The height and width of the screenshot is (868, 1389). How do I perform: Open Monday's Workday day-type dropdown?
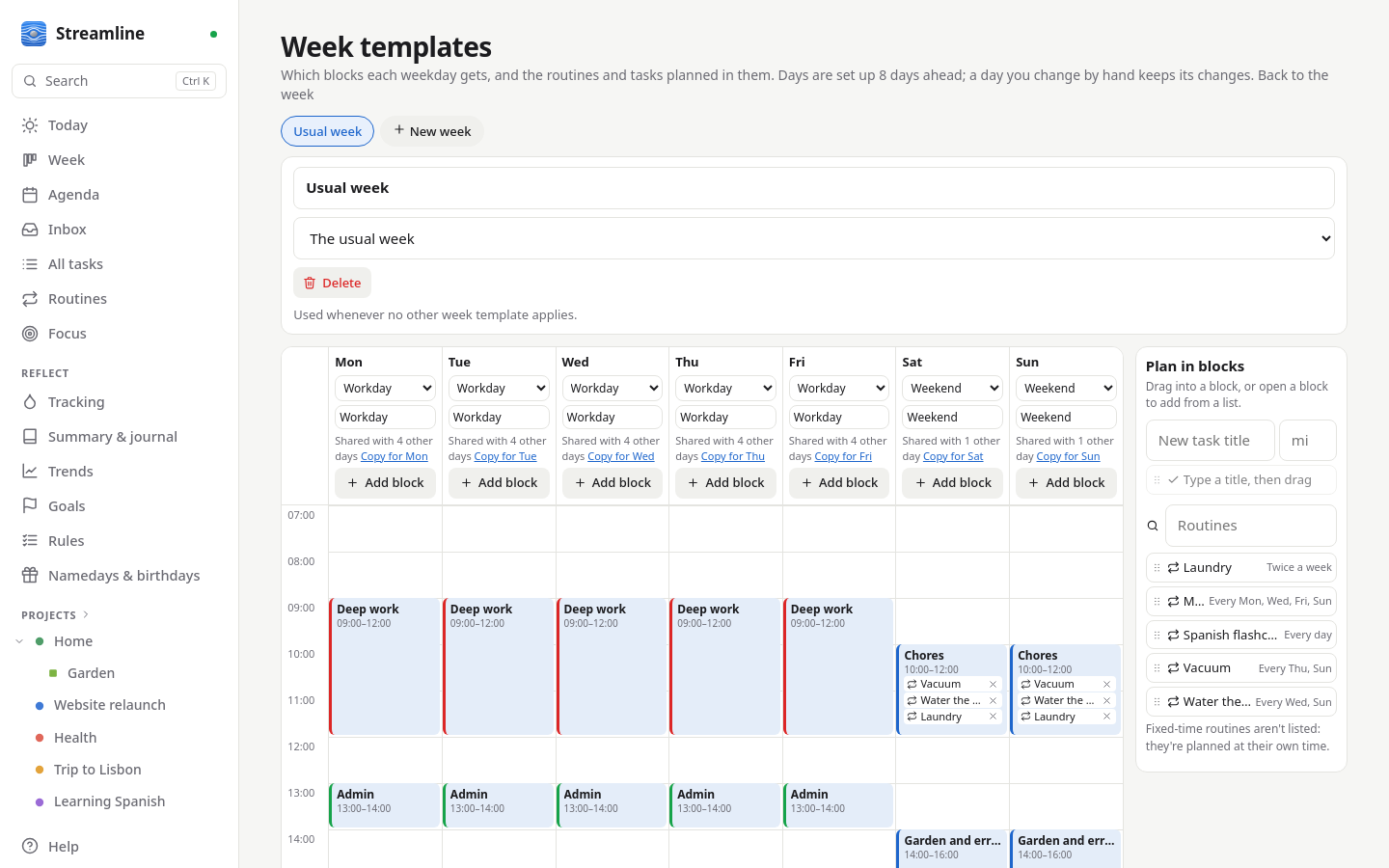[385, 388]
